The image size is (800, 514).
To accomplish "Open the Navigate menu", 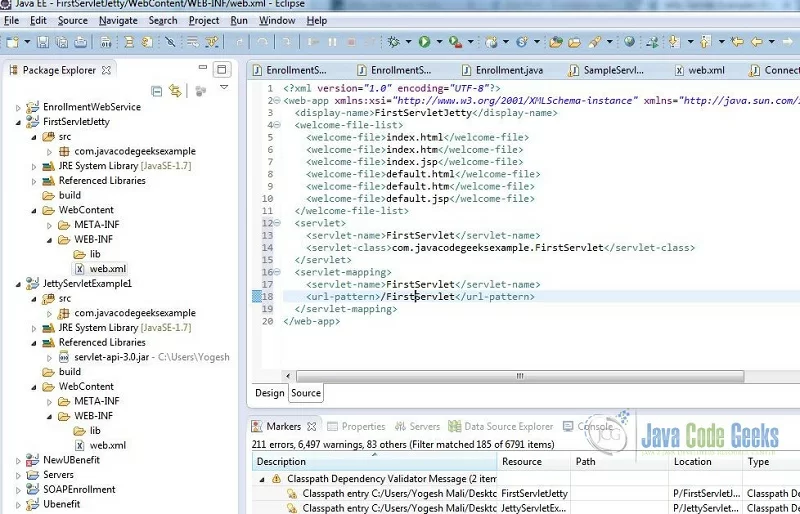I will pyautogui.click(x=118, y=20).
